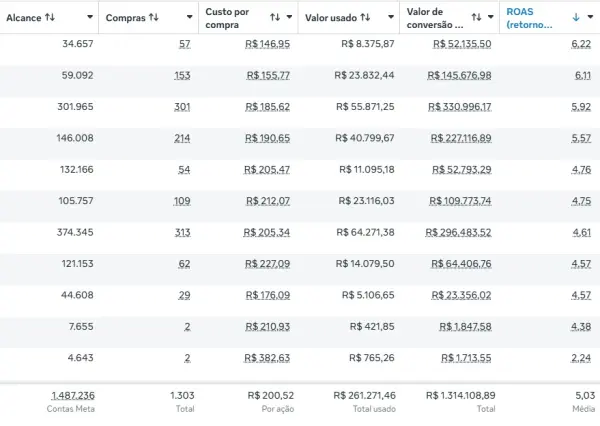Image resolution: width=600 pixels, height=426 pixels.
Task: Click cost per purchase R$ 190,65
Action: (267, 138)
